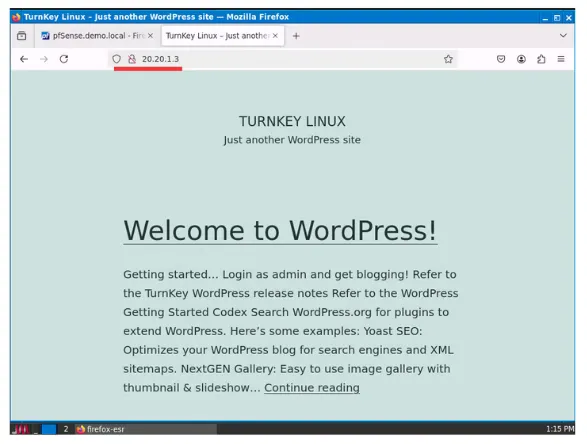Click firefox-esr in the taskbar
The image size is (587, 444).
pyautogui.click(x=146, y=429)
